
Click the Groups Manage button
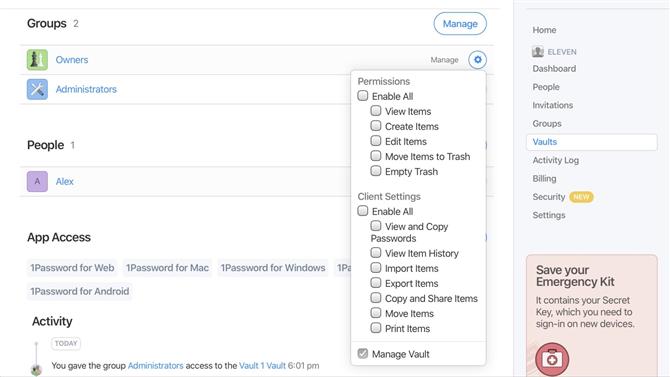point(460,24)
